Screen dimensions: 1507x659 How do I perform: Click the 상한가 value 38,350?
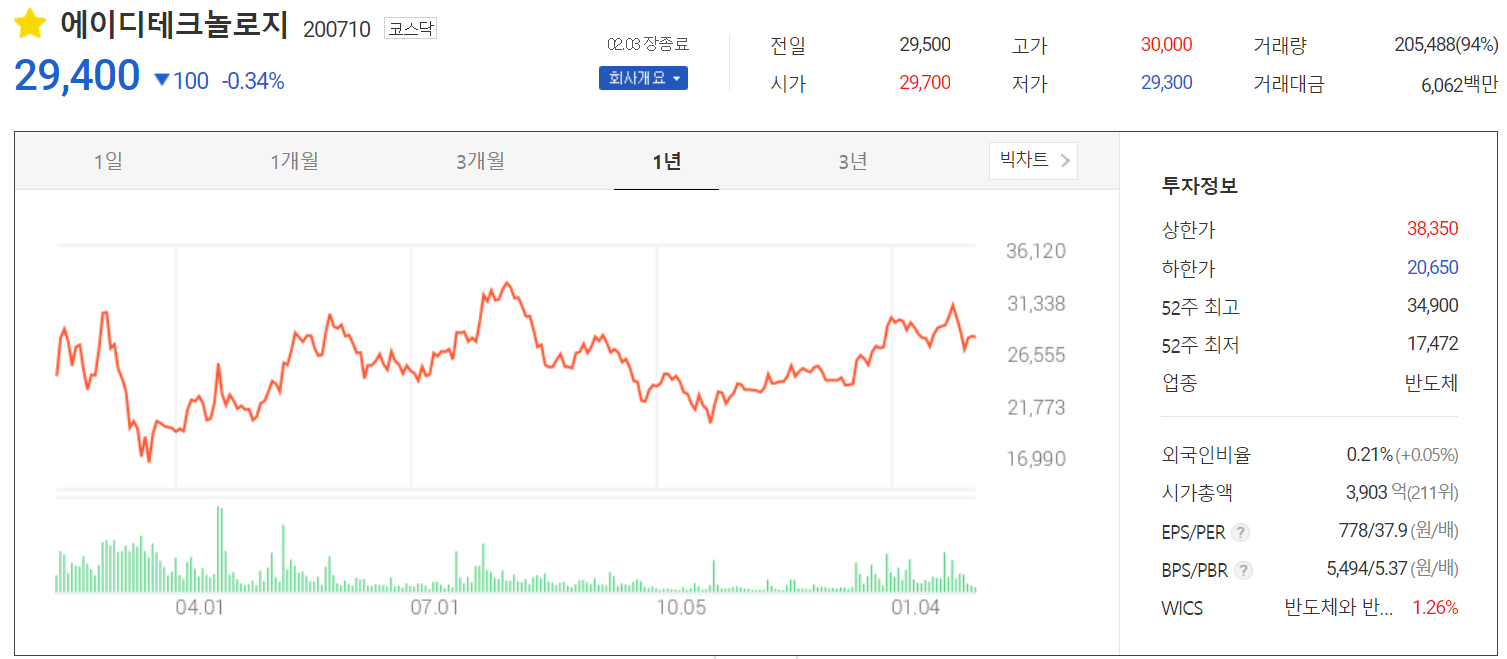click(x=1432, y=229)
